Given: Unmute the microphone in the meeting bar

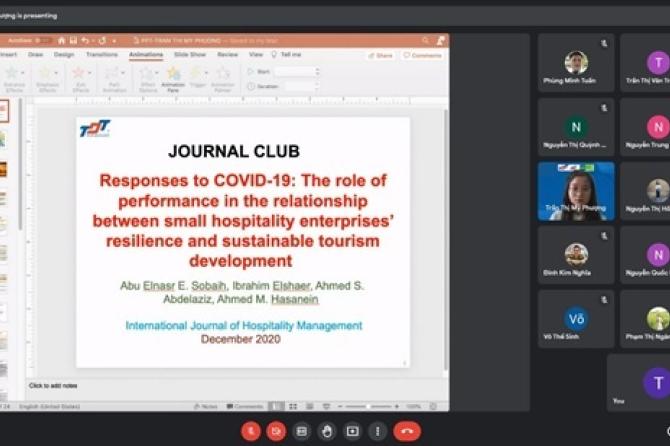Looking at the screenshot, I should [251, 431].
